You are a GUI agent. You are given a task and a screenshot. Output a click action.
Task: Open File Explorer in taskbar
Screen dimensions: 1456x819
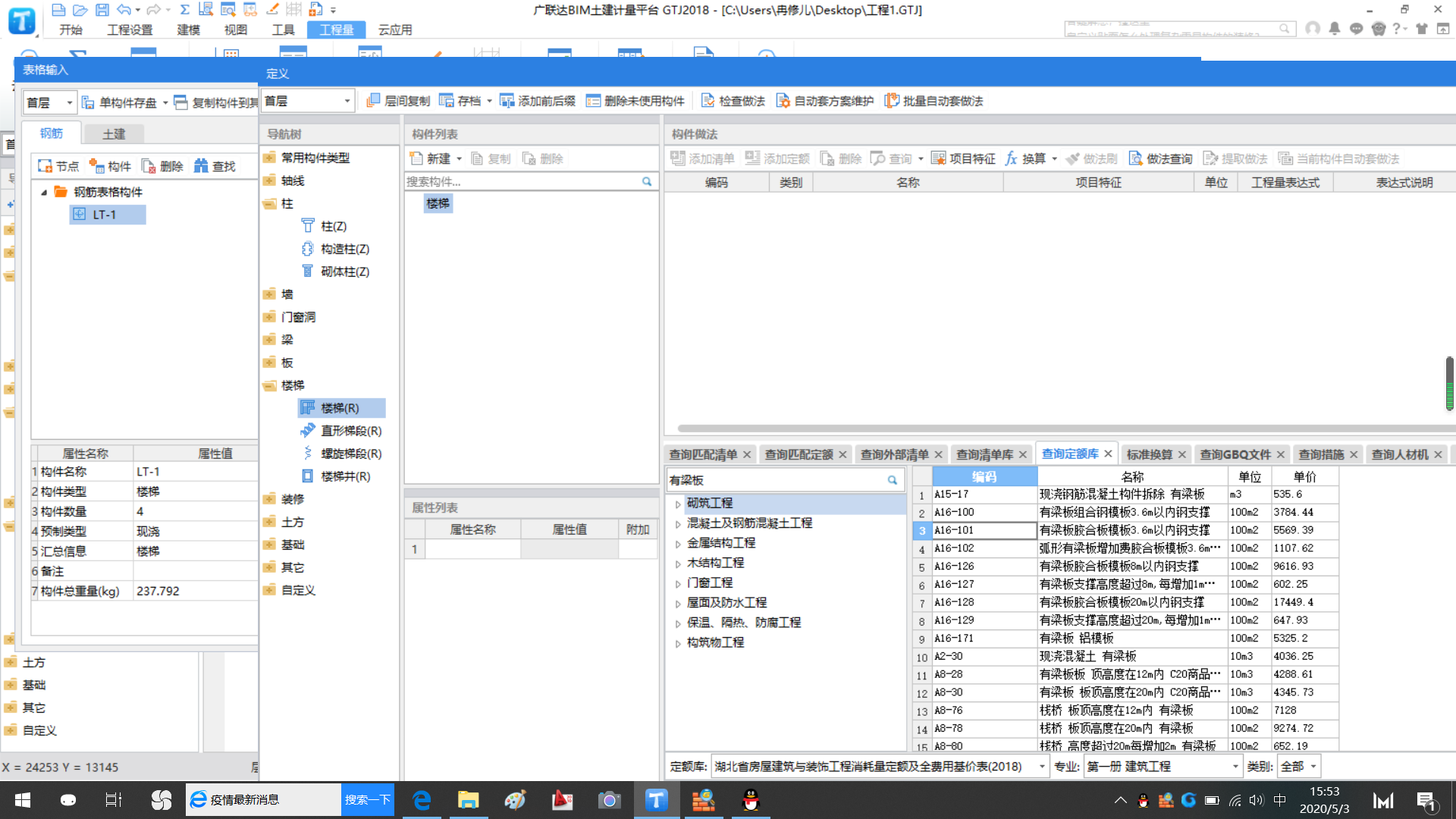pos(468,800)
